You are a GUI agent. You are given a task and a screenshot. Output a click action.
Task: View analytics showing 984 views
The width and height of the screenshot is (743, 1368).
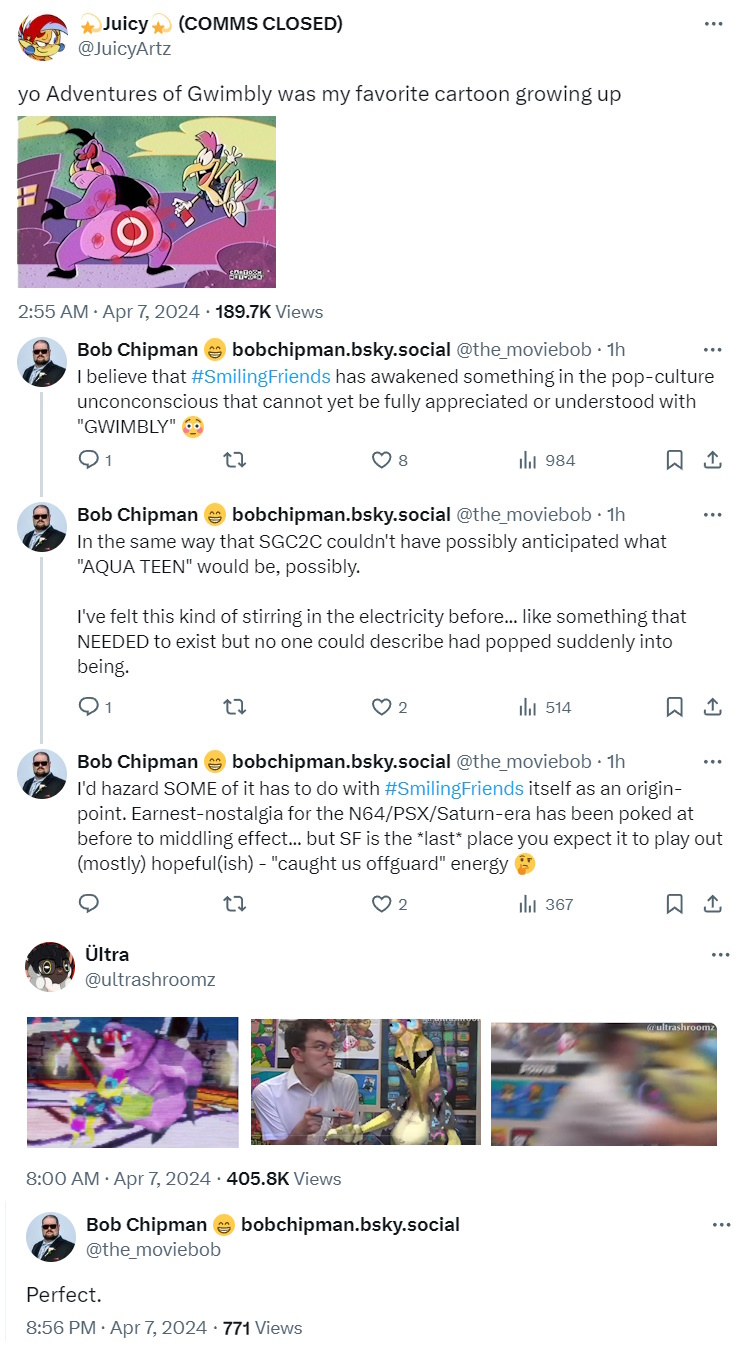point(547,460)
